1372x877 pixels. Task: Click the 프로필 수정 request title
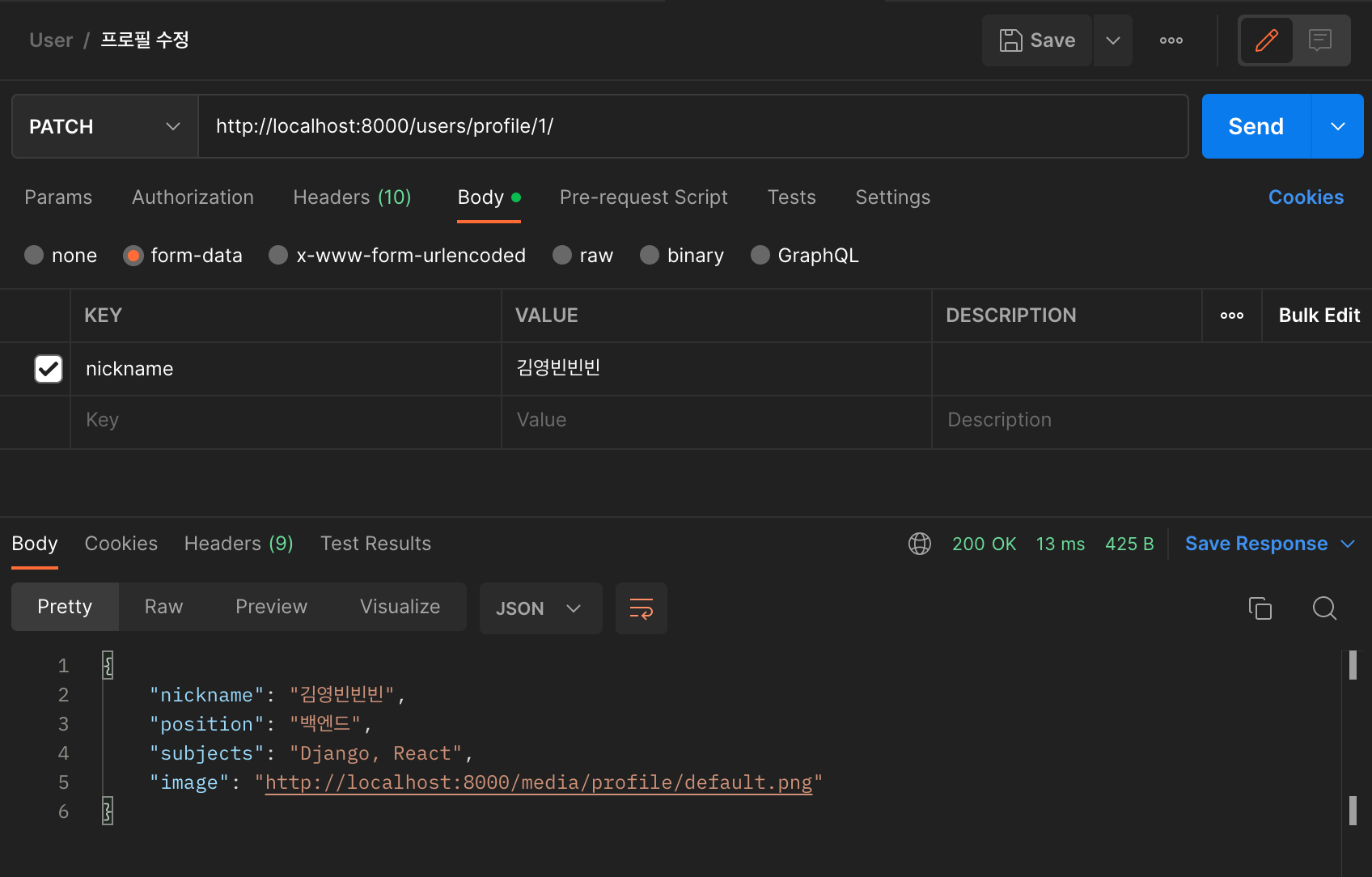click(145, 40)
